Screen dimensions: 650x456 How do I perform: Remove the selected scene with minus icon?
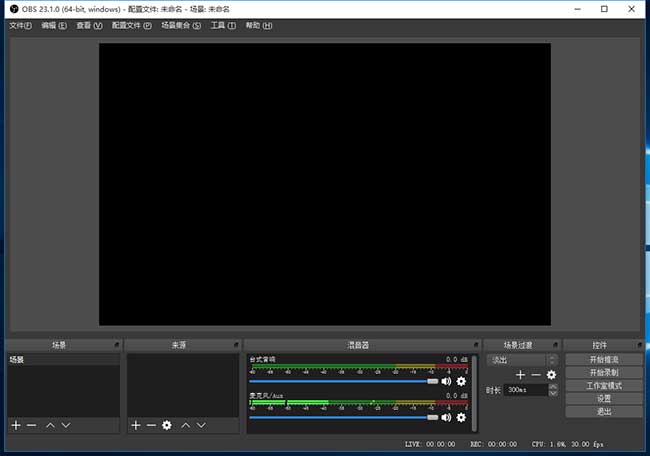click(31, 425)
